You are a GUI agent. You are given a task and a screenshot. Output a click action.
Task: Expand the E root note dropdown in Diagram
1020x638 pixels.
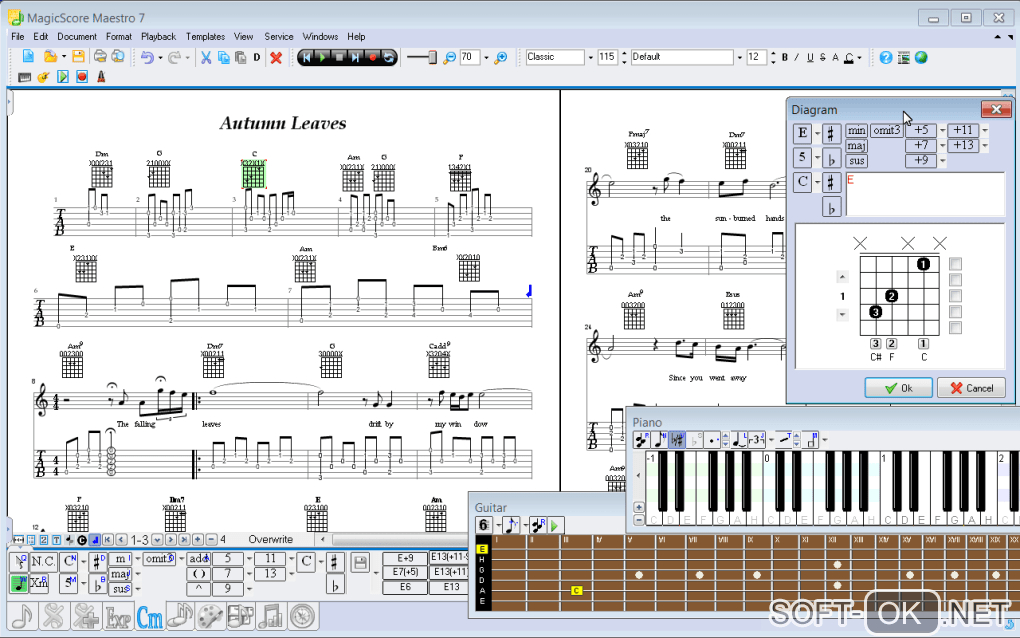(x=818, y=133)
